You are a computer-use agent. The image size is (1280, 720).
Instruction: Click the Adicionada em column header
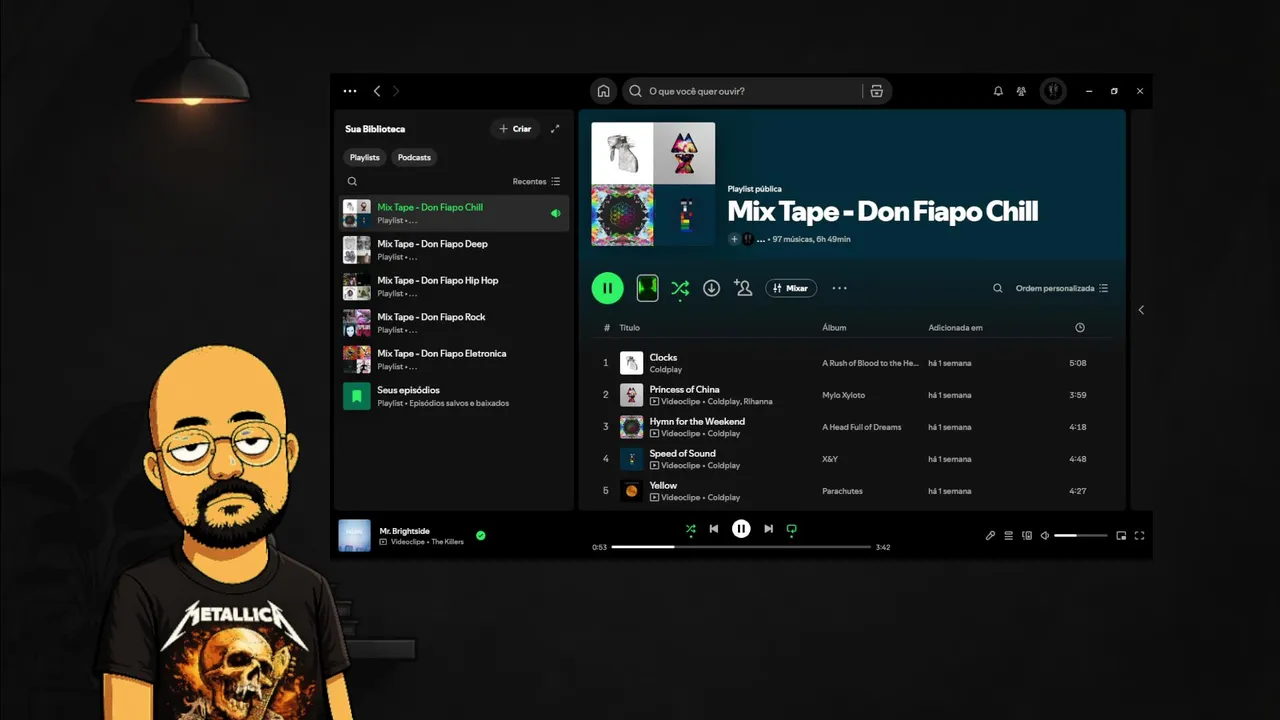click(x=955, y=328)
